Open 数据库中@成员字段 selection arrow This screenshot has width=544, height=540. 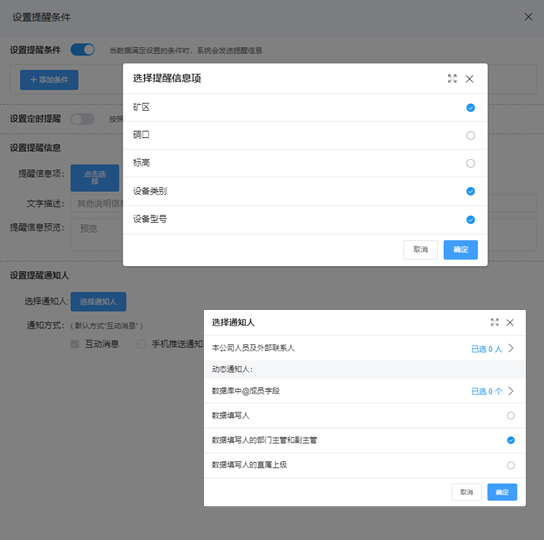pos(511,391)
